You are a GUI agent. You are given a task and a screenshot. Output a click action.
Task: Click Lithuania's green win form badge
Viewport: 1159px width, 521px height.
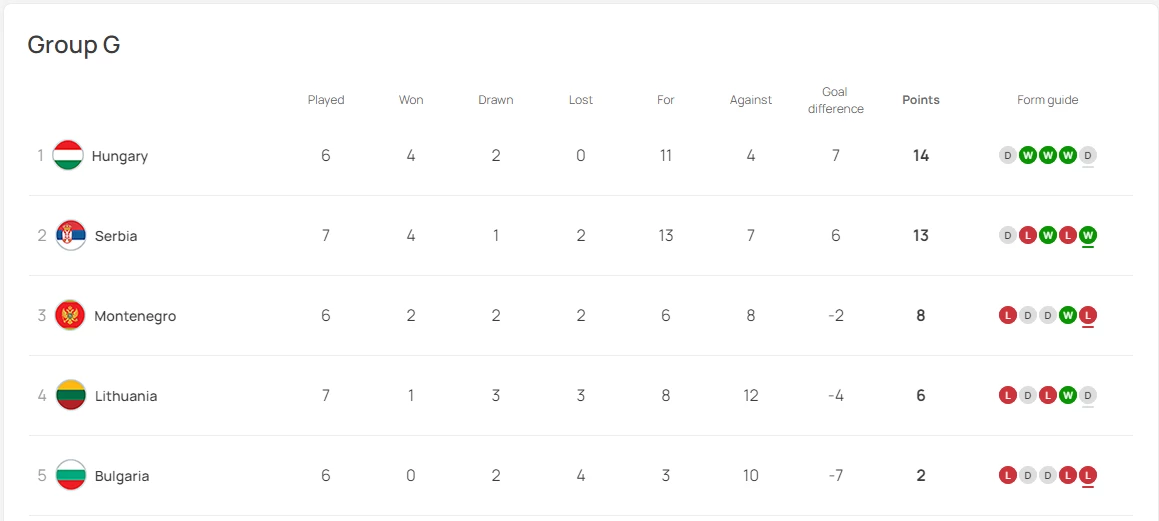1067,395
